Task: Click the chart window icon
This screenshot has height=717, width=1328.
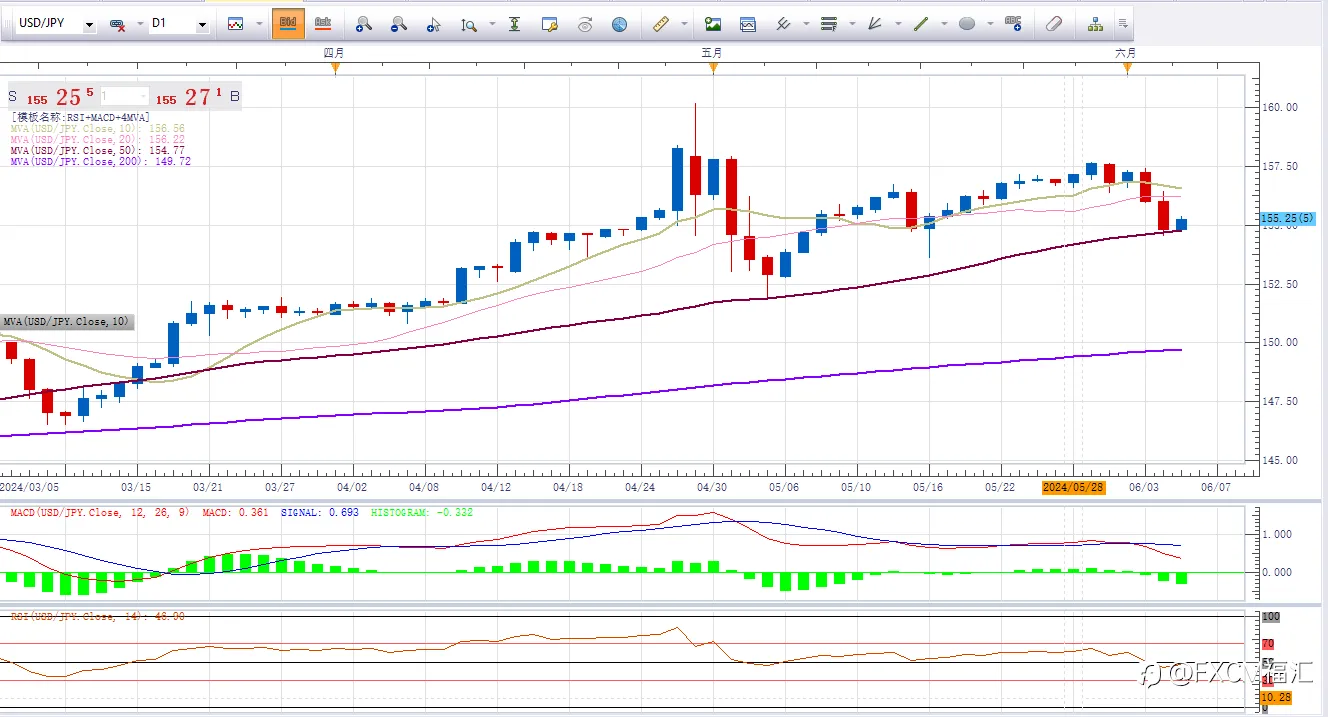Action: tap(748, 24)
